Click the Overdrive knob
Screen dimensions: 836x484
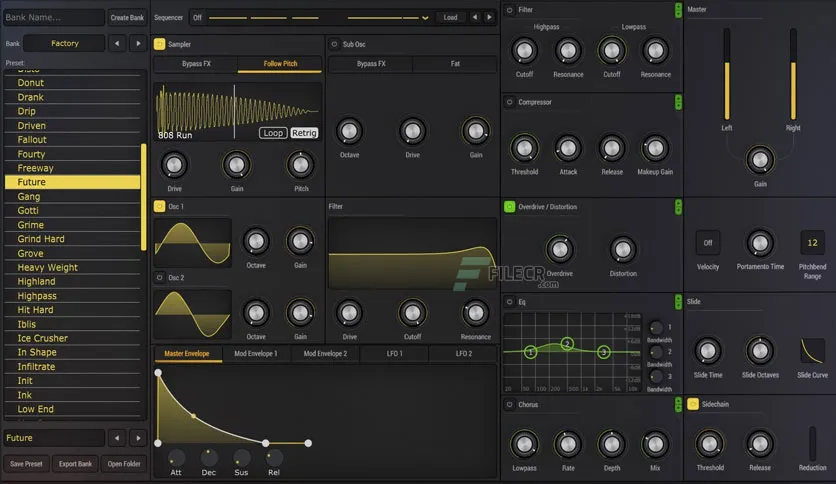(559, 249)
